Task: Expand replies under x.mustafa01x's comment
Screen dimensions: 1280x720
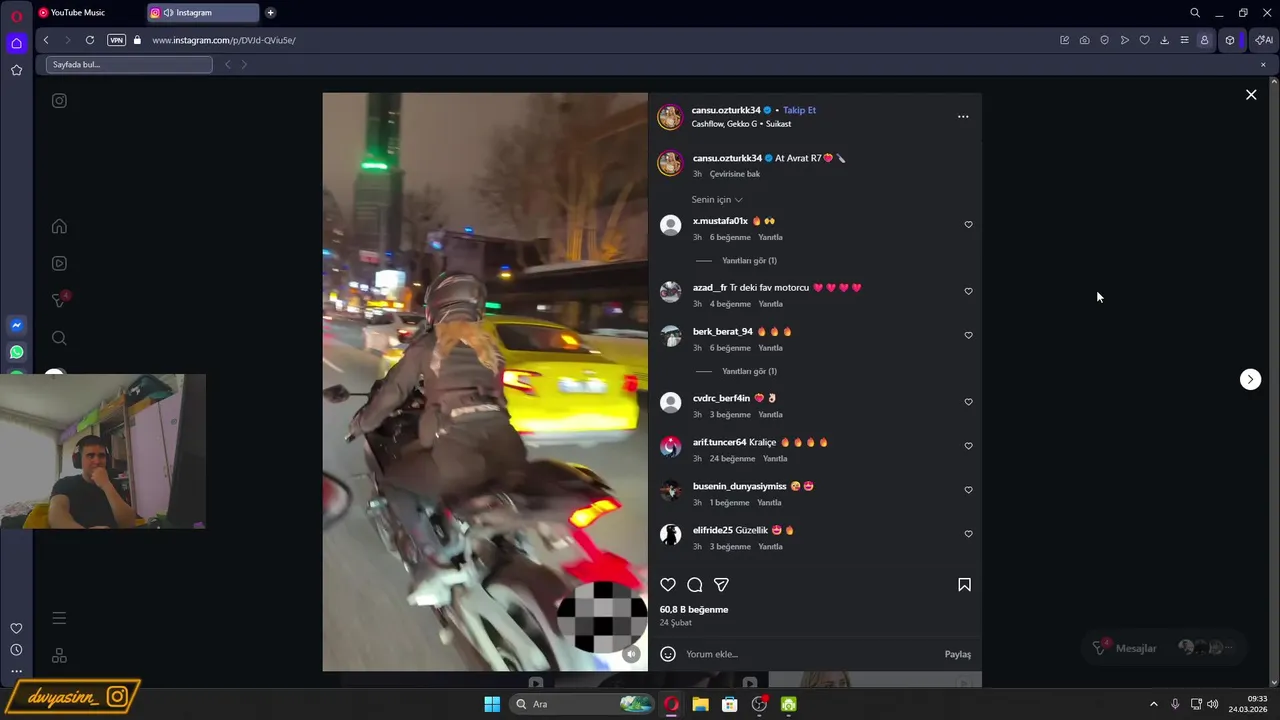Action: 749,261
